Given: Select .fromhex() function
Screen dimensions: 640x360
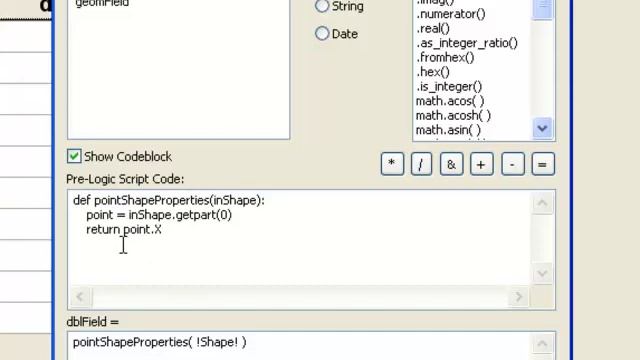Looking at the screenshot, I should tap(445, 58).
